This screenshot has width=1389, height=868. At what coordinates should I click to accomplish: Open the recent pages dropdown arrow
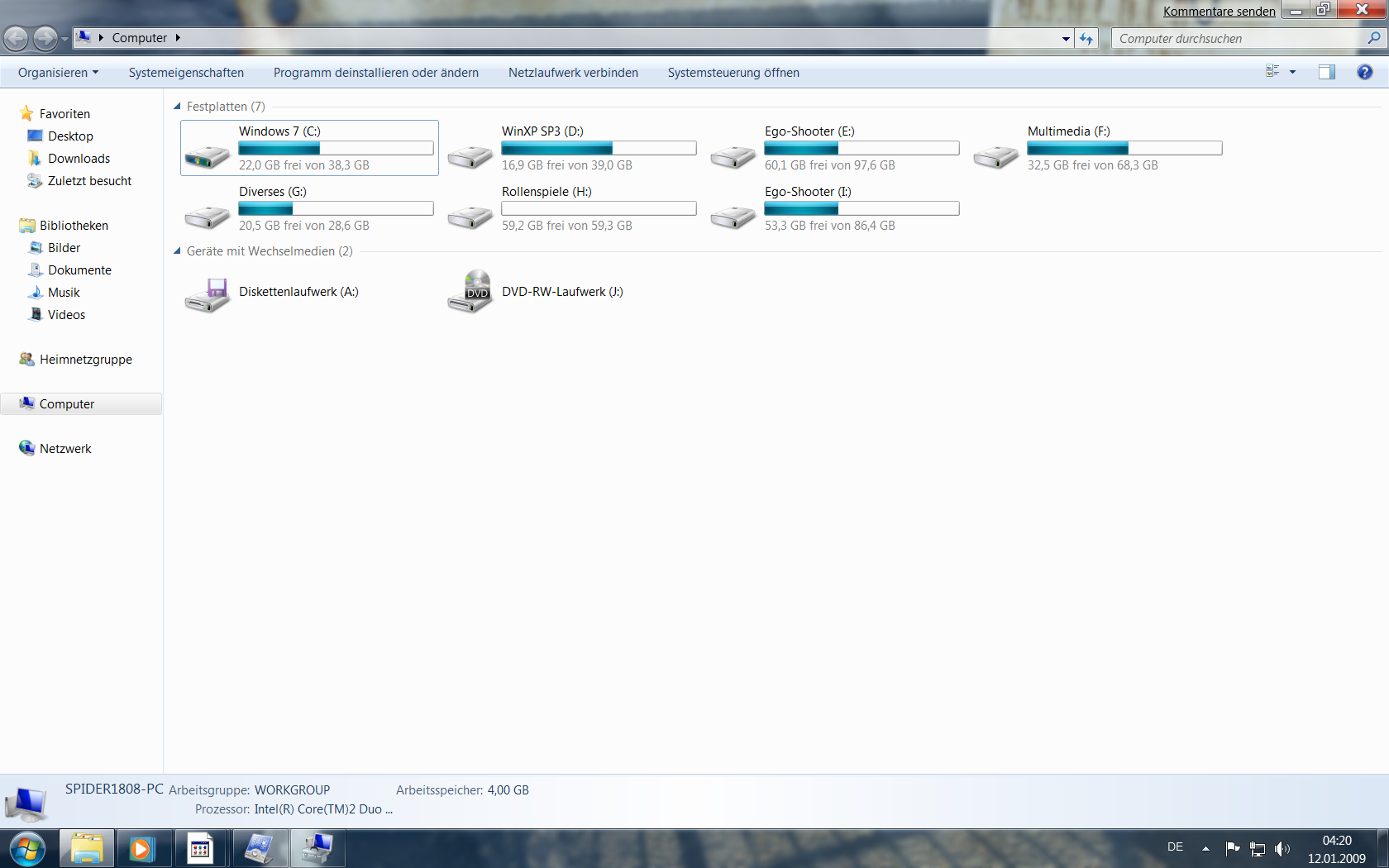click(65, 39)
